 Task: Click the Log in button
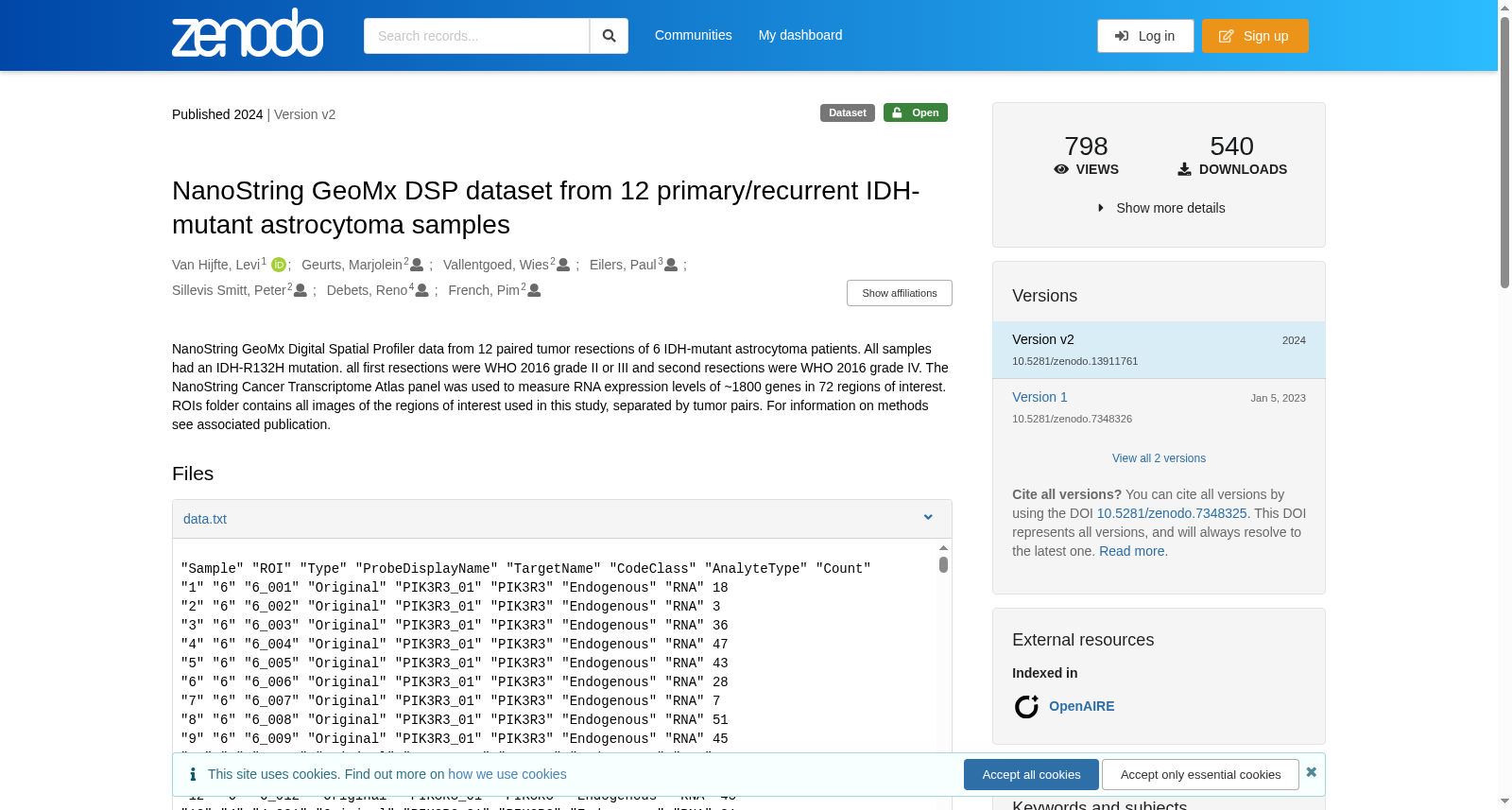click(x=1145, y=36)
